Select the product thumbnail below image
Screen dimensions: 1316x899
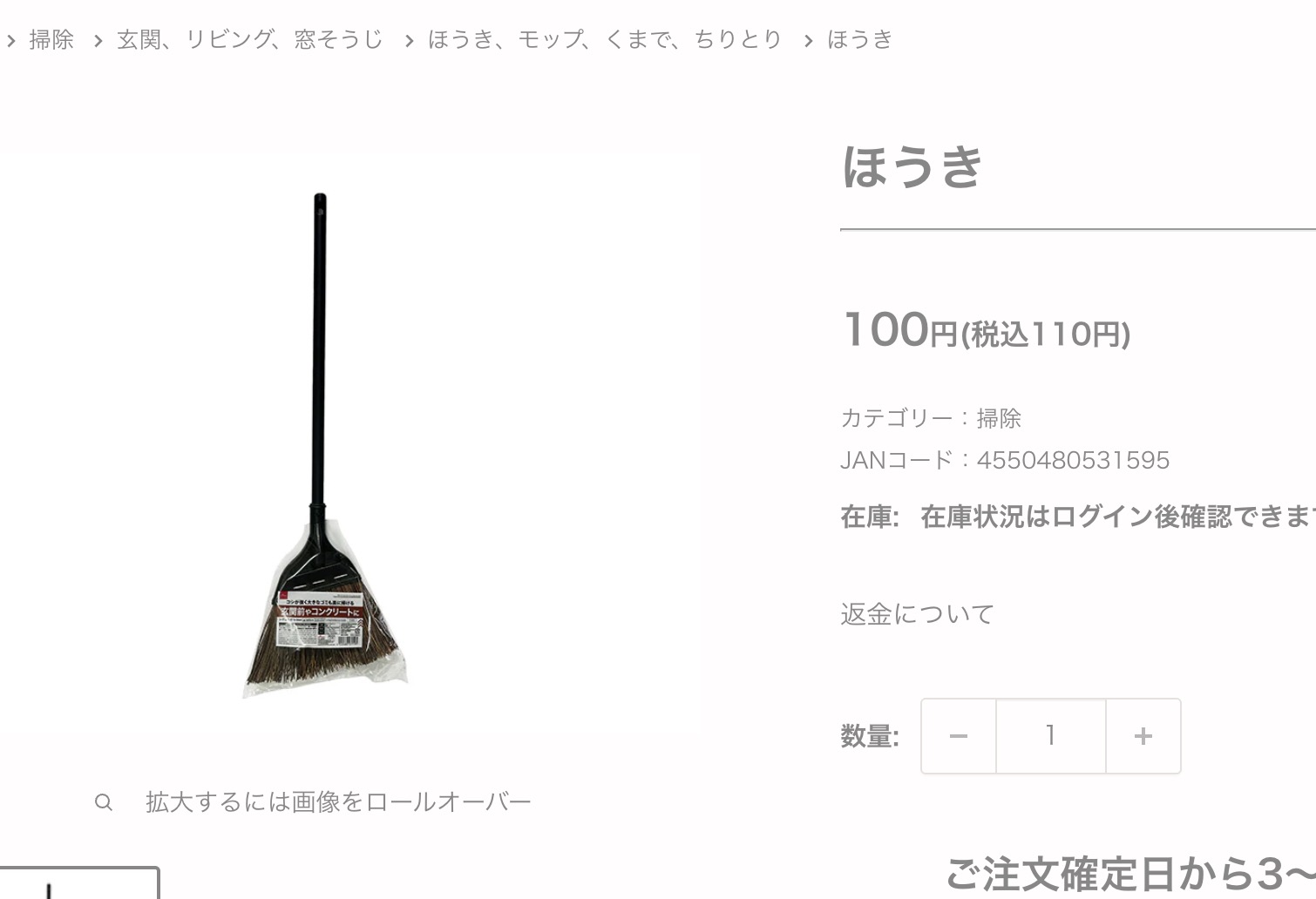(x=78, y=883)
